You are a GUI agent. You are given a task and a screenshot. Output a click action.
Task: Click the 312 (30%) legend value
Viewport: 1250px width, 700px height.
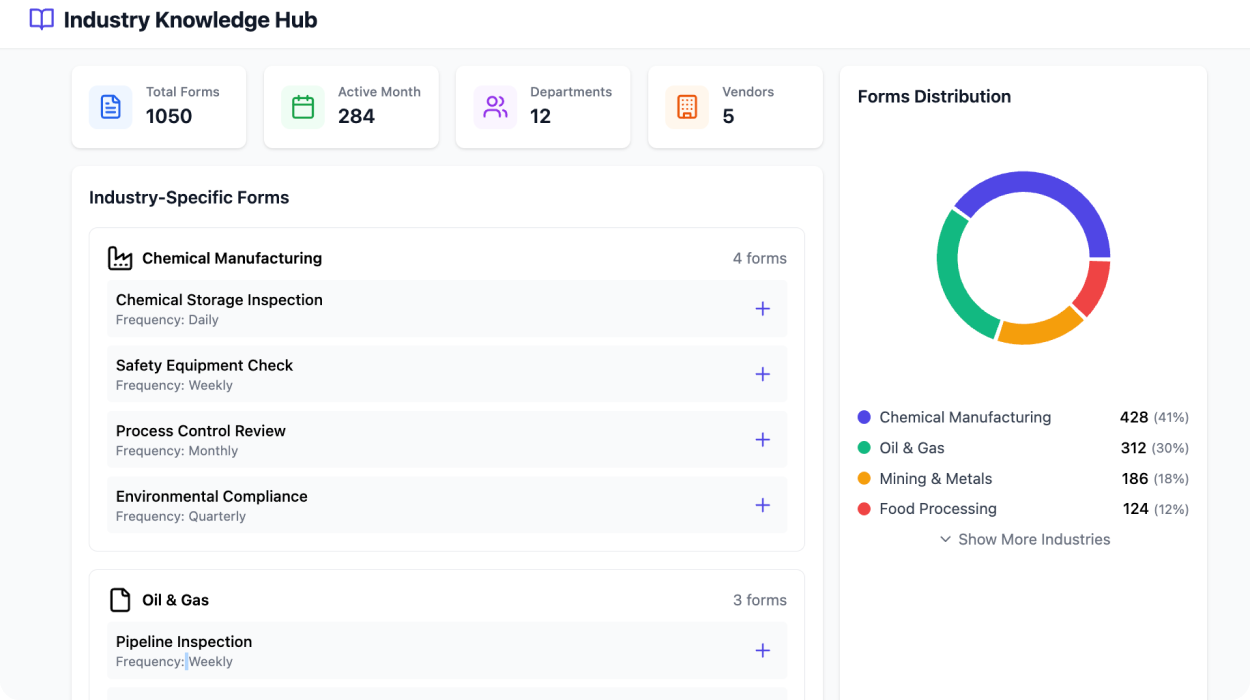(1154, 448)
